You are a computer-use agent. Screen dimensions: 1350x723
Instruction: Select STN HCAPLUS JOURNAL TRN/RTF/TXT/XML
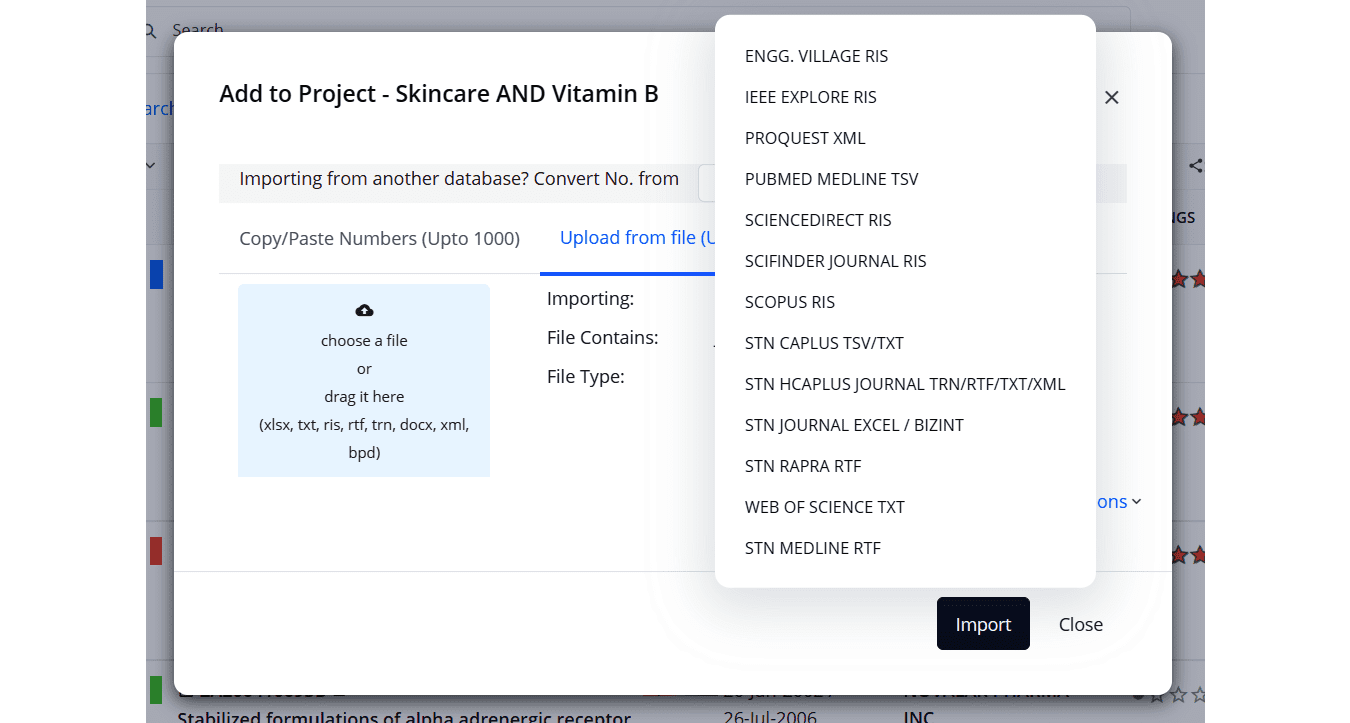[905, 384]
